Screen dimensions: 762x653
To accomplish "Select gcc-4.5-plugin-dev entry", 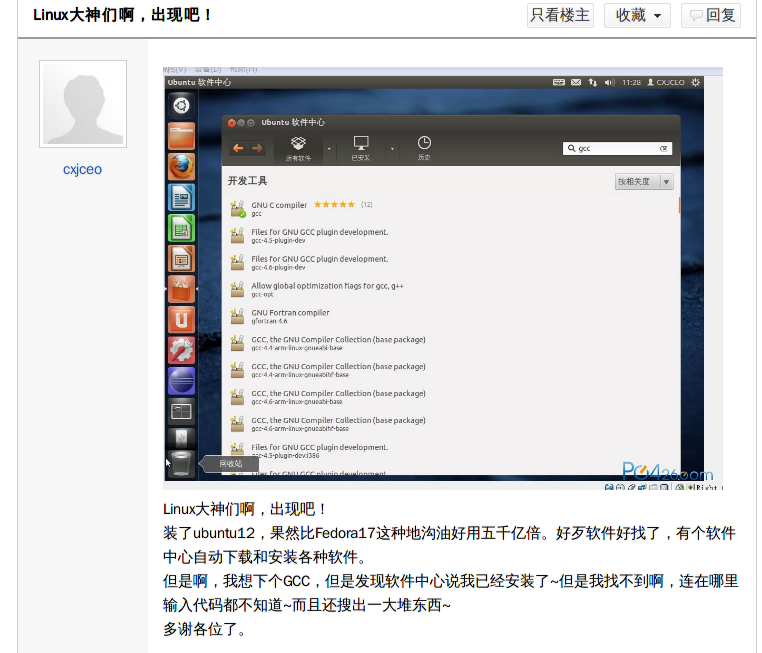I will [x=452, y=236].
